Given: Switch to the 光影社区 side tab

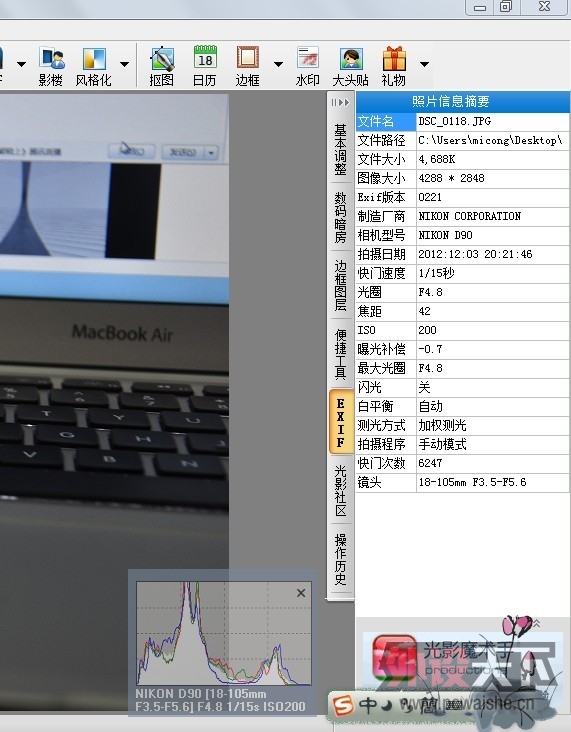Looking at the screenshot, I should coord(340,491).
